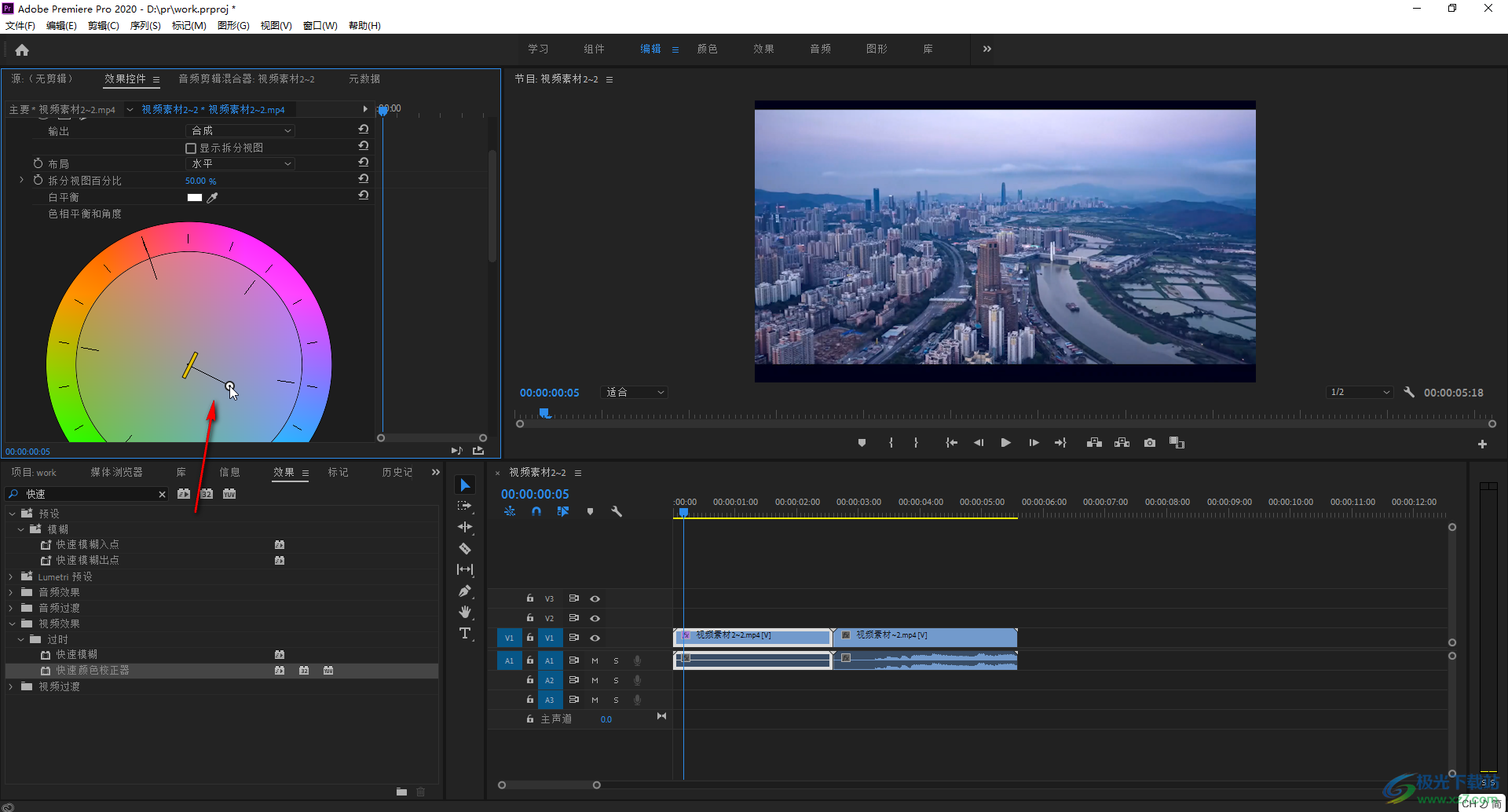Enable Show Split View checkbox
1508x812 pixels.
[191, 148]
